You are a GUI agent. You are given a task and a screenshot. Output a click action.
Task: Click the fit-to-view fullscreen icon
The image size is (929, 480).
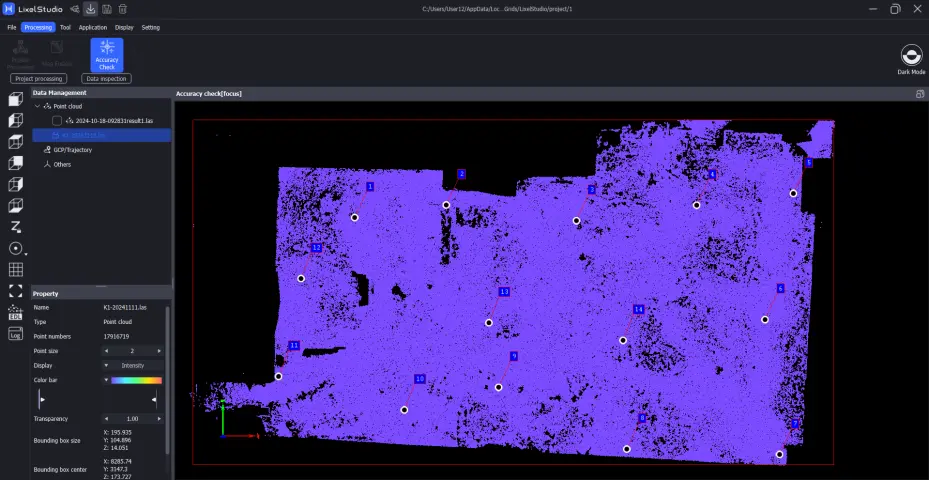pyautogui.click(x=15, y=291)
